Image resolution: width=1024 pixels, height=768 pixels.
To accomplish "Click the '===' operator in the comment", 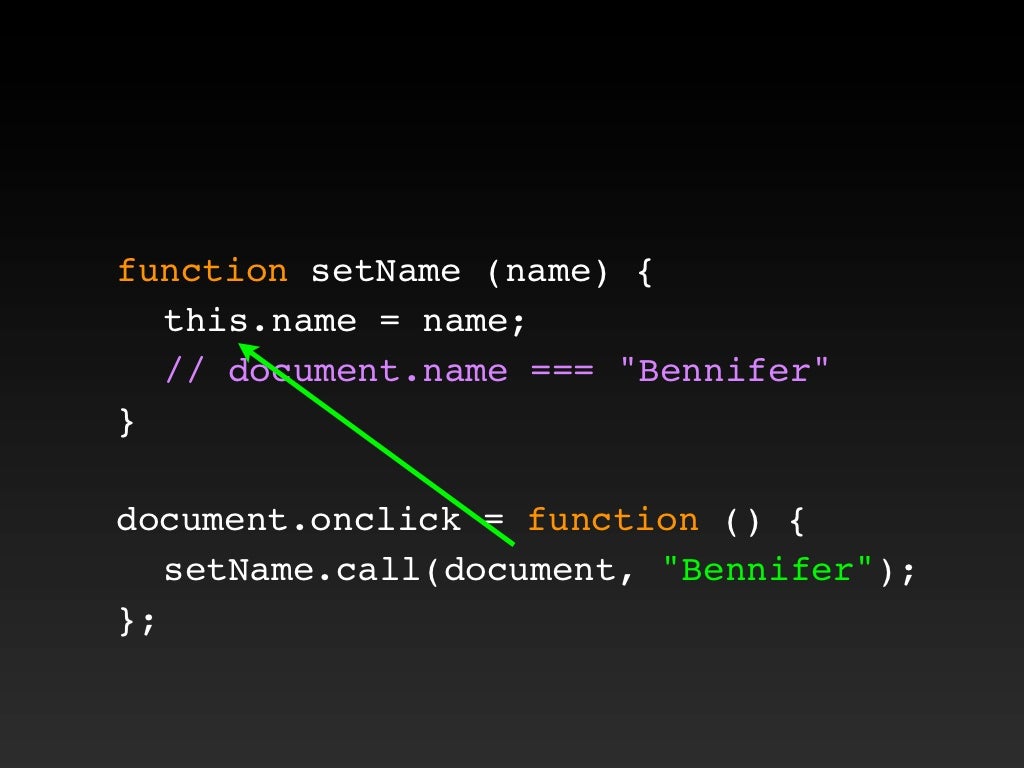I will [x=562, y=372].
